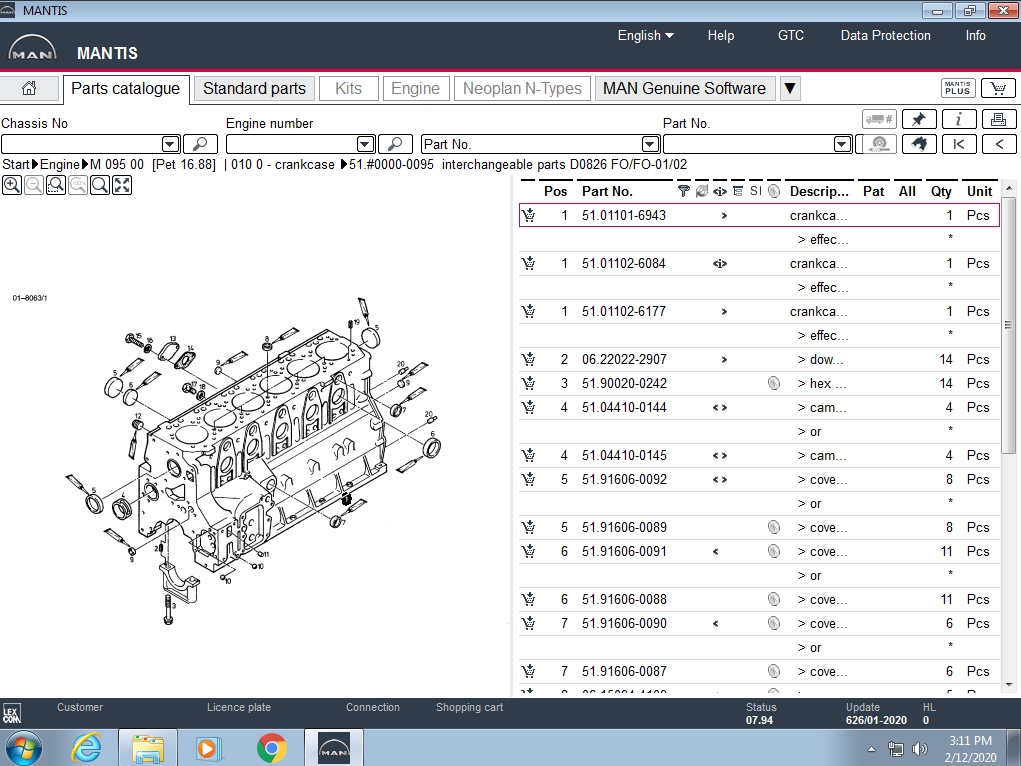Viewport: 1021px width, 766px height.
Task: Click the Data Protection link
Action: click(x=885, y=35)
